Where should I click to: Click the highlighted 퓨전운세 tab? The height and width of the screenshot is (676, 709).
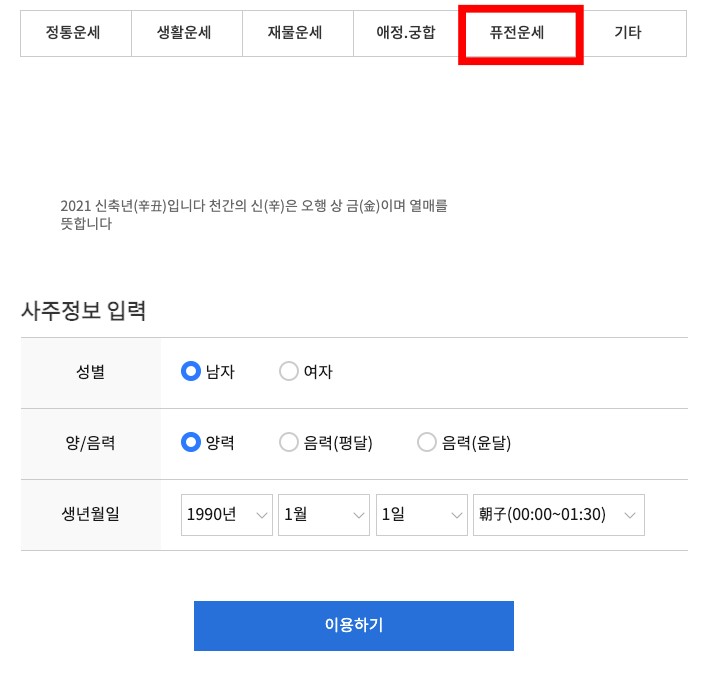pyautogui.click(x=517, y=33)
